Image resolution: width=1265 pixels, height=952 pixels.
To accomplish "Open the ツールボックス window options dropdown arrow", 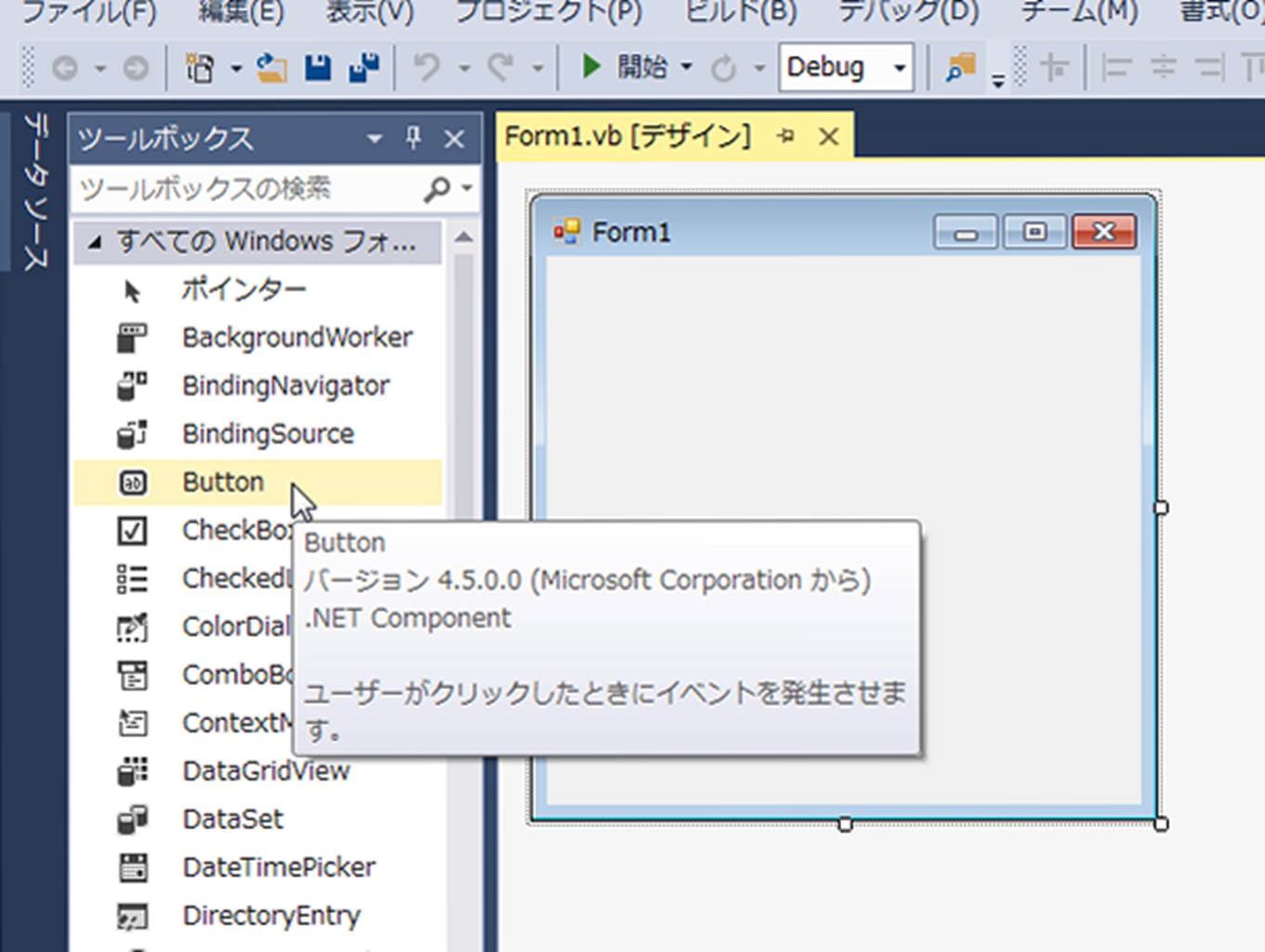I will [375, 139].
